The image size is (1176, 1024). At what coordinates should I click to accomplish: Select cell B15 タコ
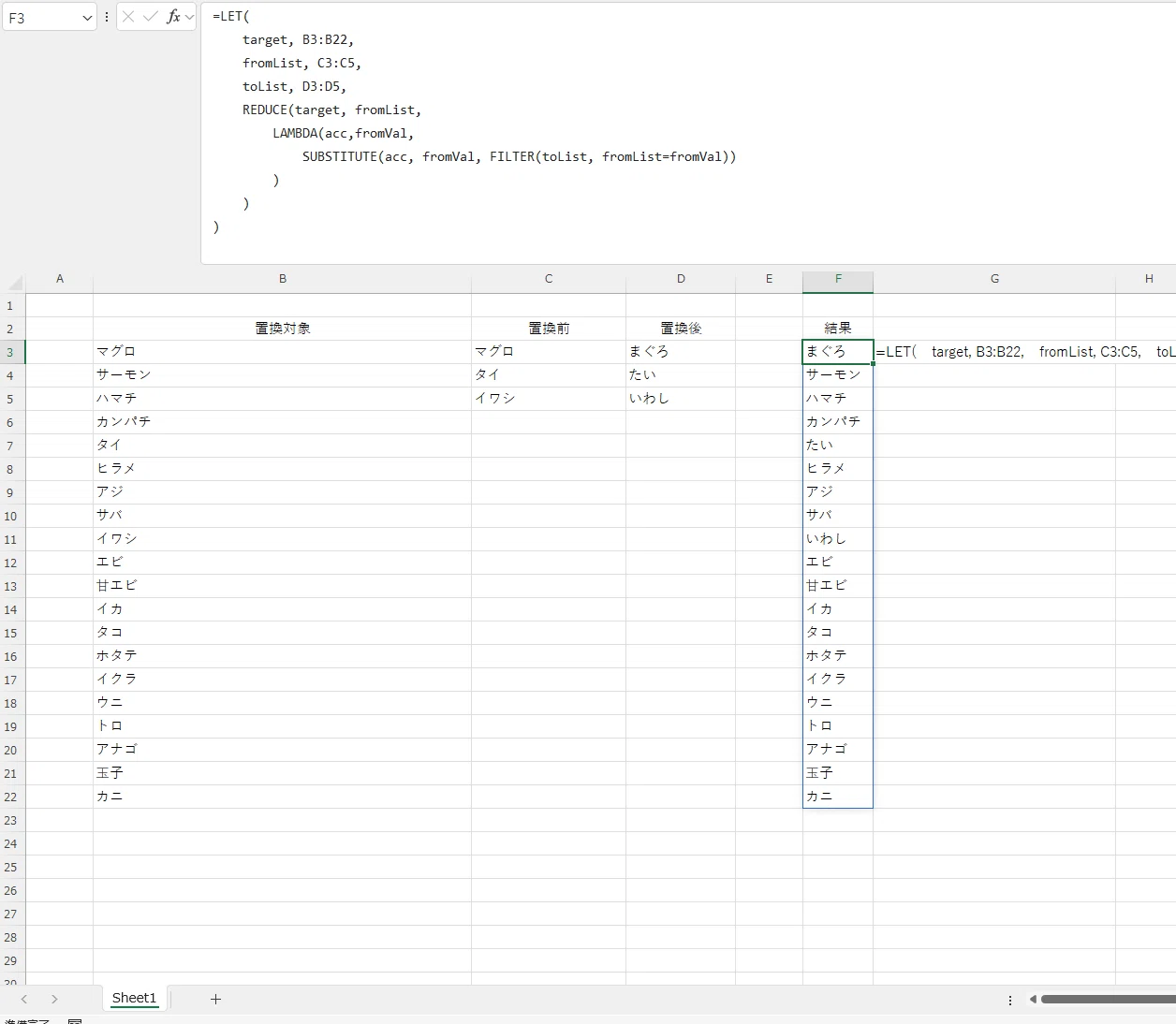283,633
